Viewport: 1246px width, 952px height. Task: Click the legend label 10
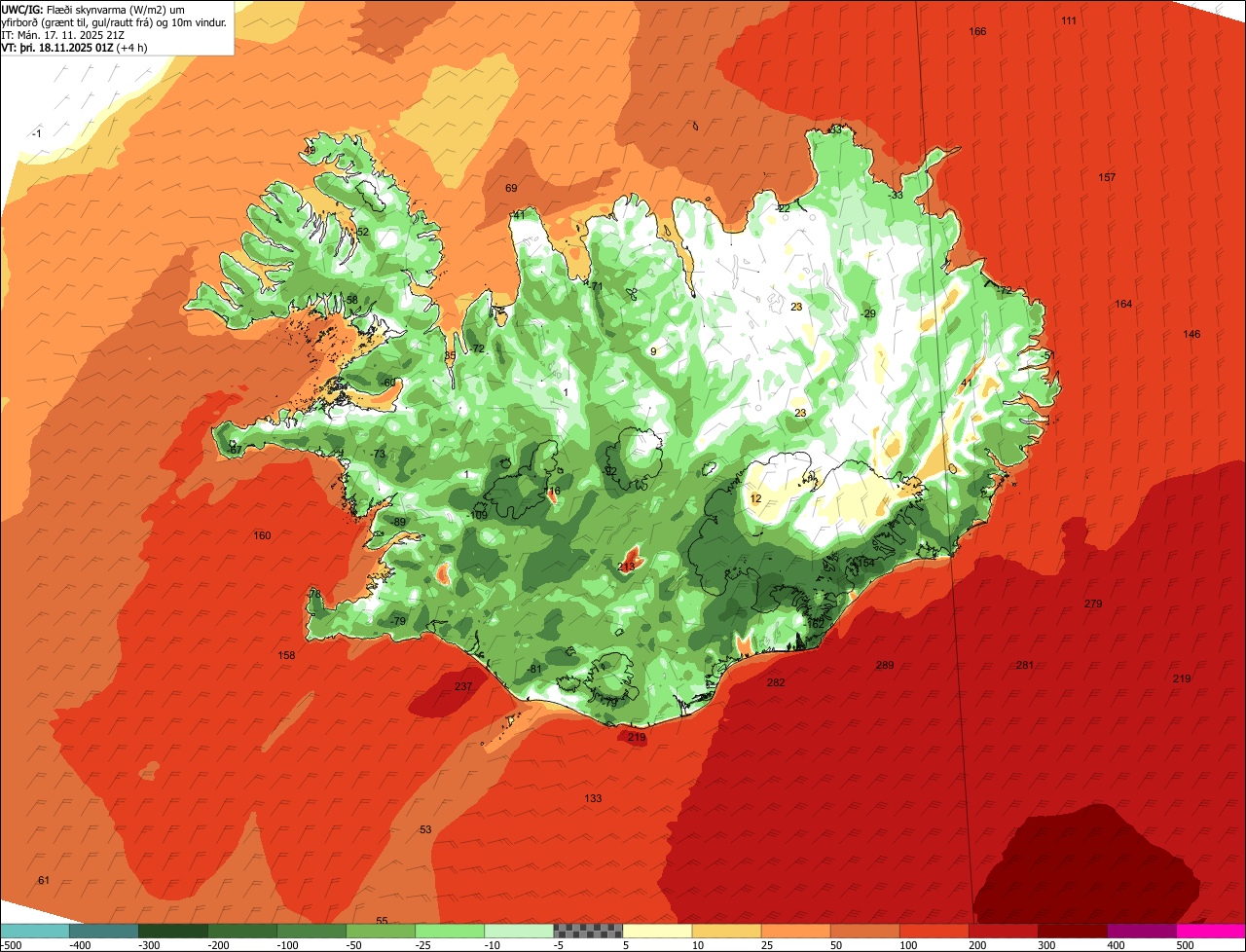(699, 945)
